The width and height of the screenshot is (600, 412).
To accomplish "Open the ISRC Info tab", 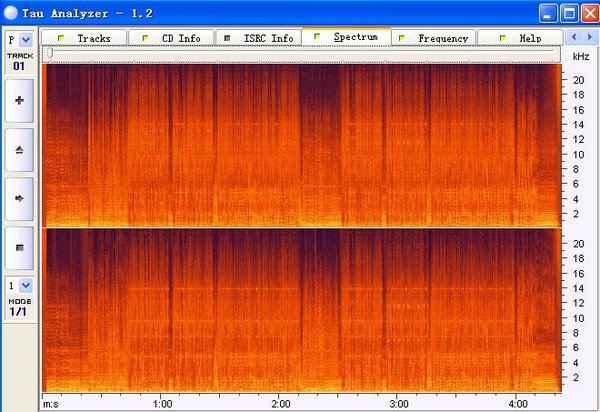I will pyautogui.click(x=259, y=38).
